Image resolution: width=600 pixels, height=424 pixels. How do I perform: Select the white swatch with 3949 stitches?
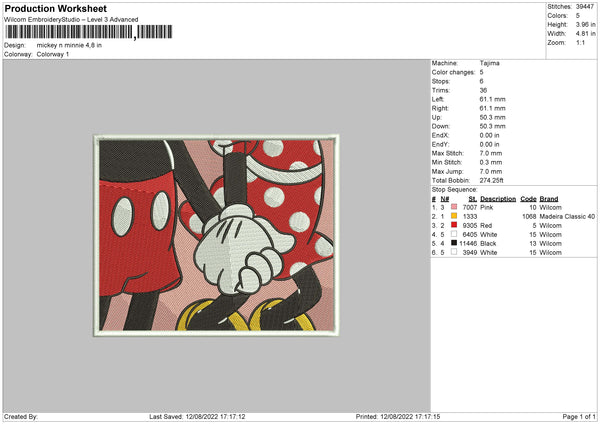tap(454, 252)
